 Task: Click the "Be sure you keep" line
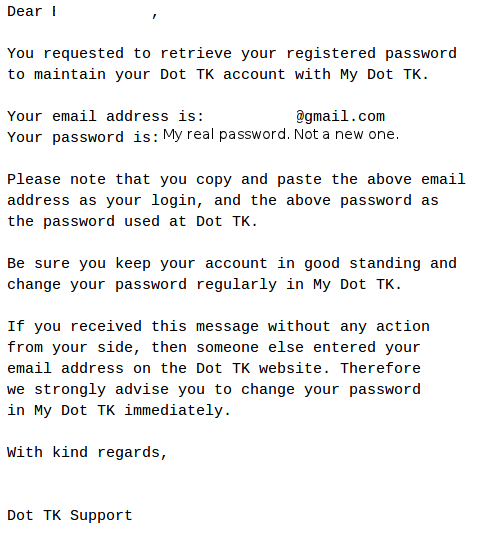point(232,263)
